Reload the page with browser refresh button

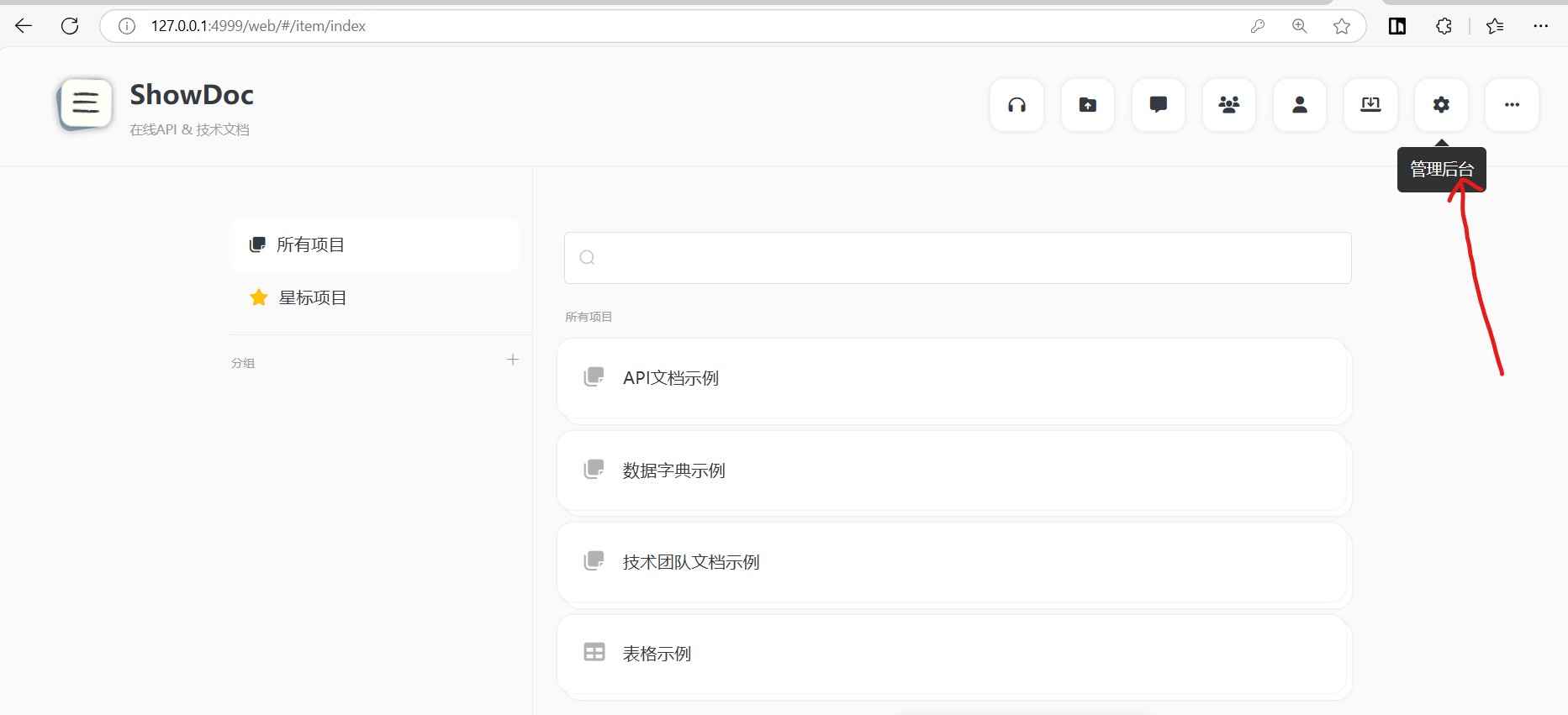click(70, 26)
